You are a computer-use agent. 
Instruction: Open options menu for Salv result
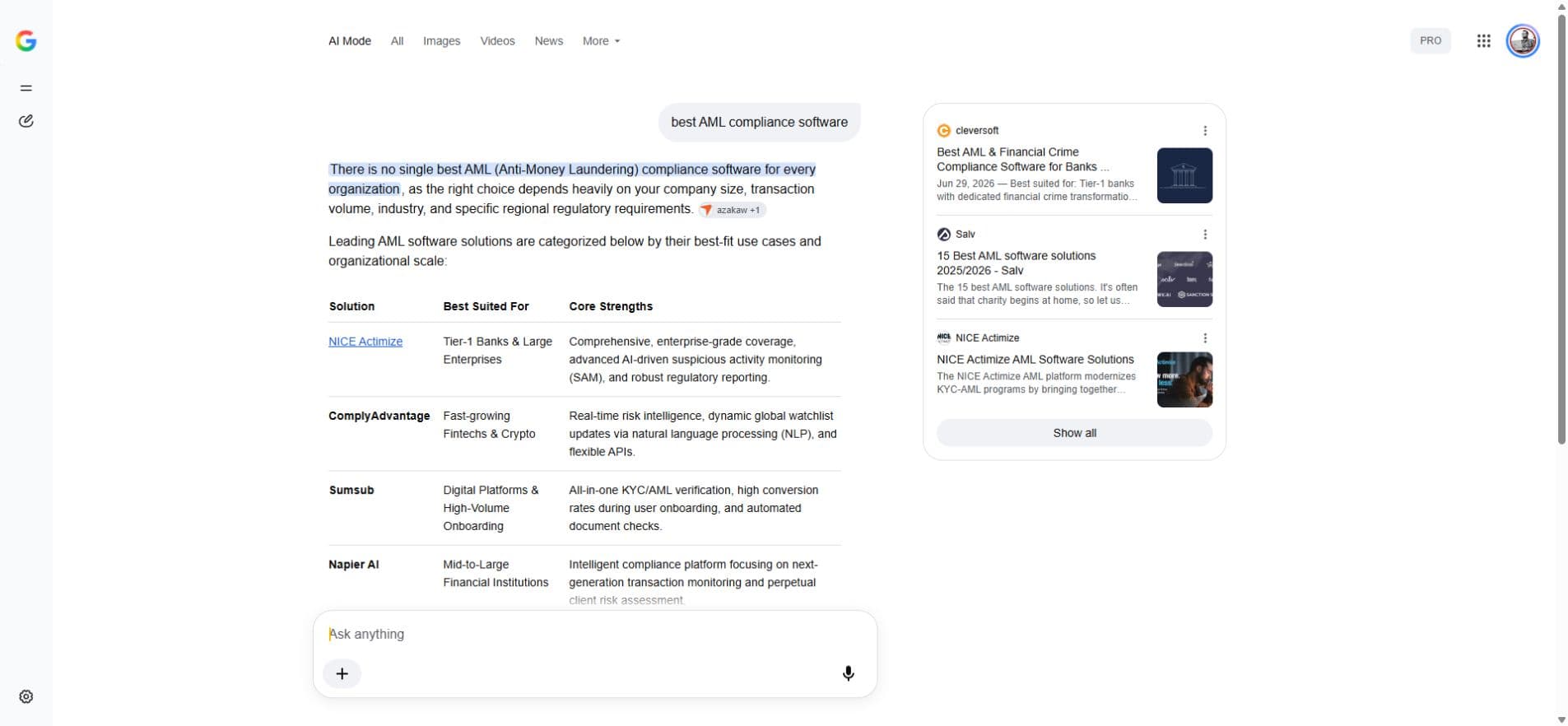pyautogui.click(x=1204, y=235)
